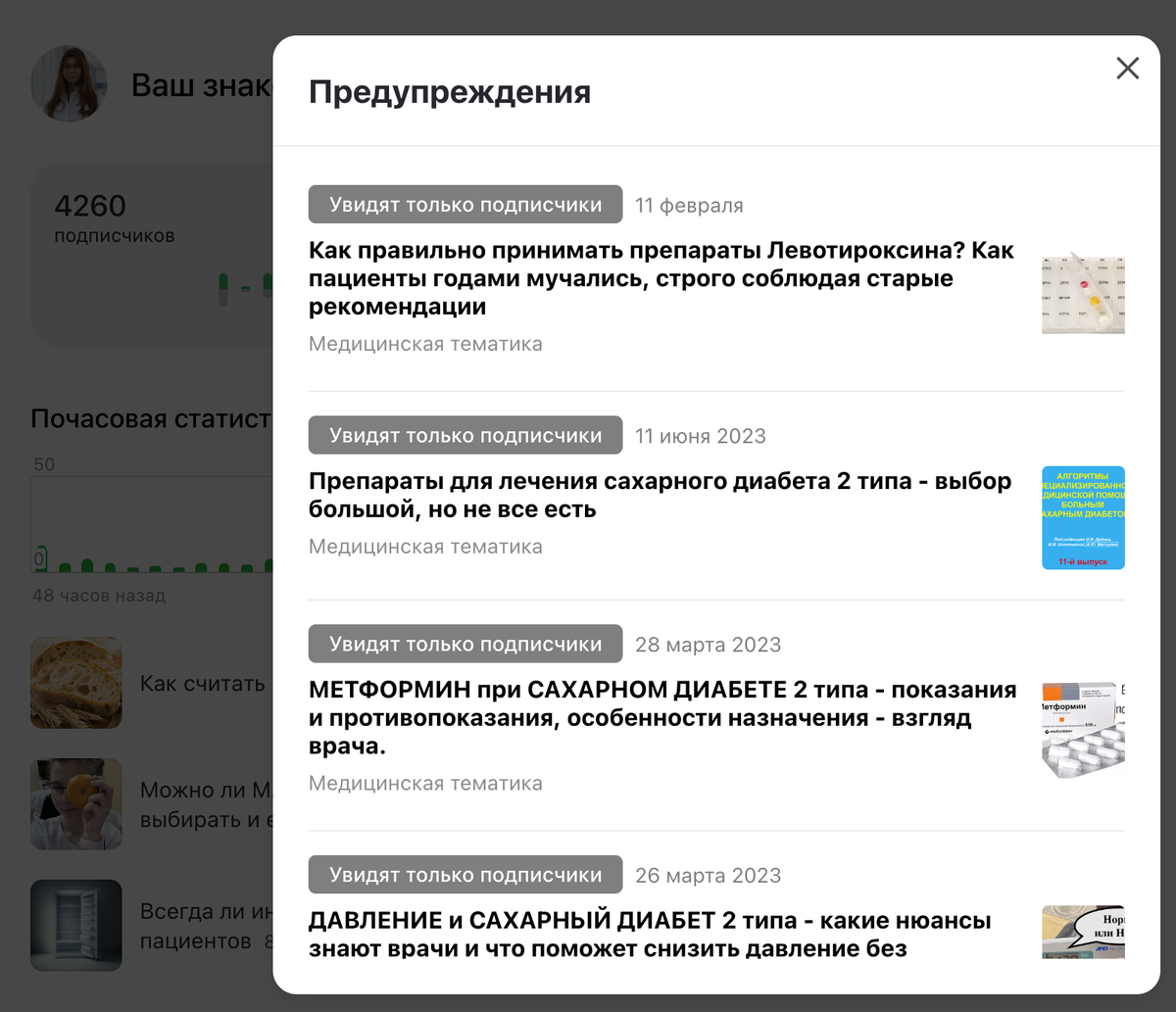This screenshot has height=1012, width=1176.
Task: Click subscribers-only badge dated 28 марта 2023
Action: (x=465, y=644)
